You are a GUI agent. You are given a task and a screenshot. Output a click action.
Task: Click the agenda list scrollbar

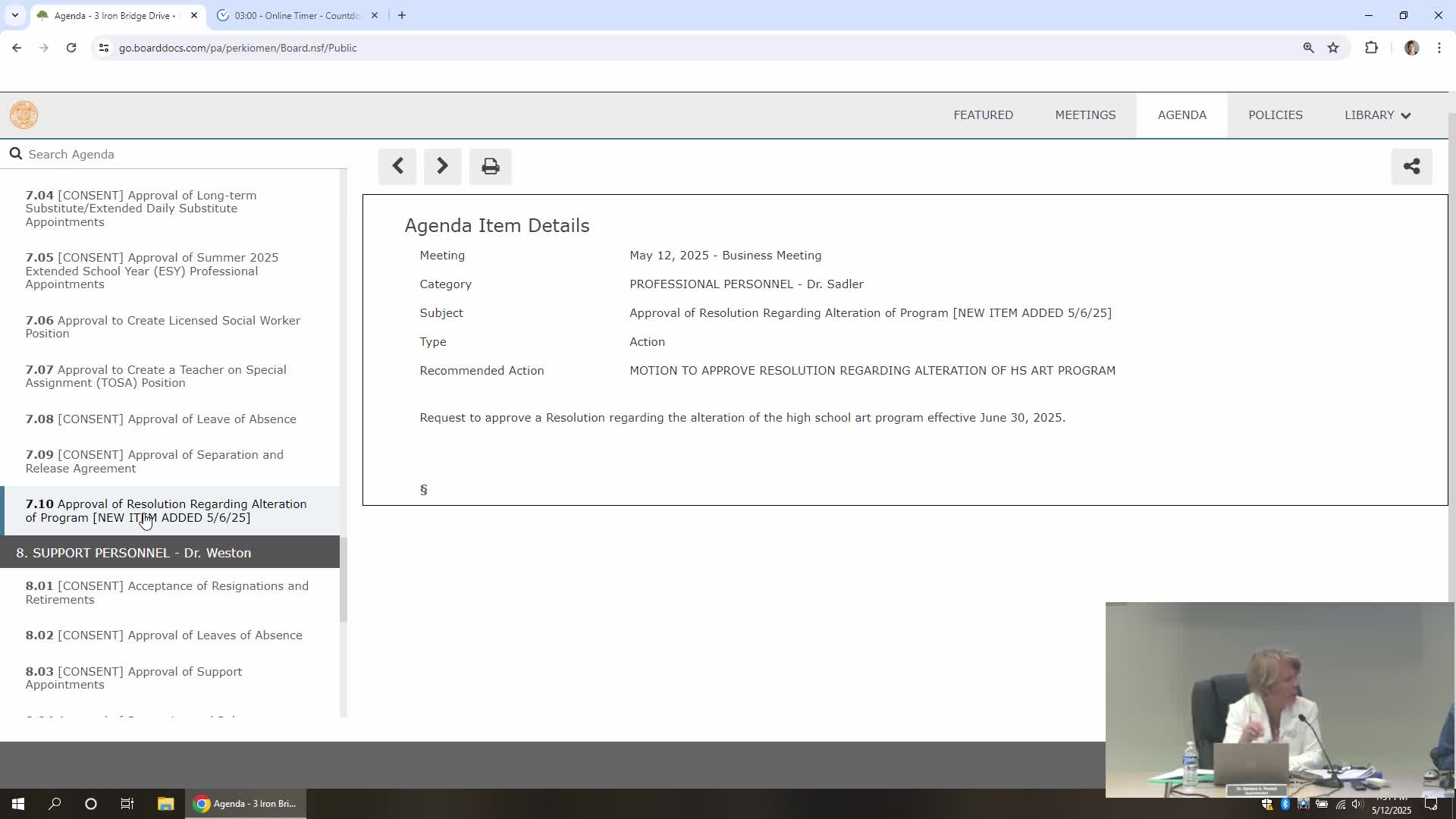[x=344, y=579]
